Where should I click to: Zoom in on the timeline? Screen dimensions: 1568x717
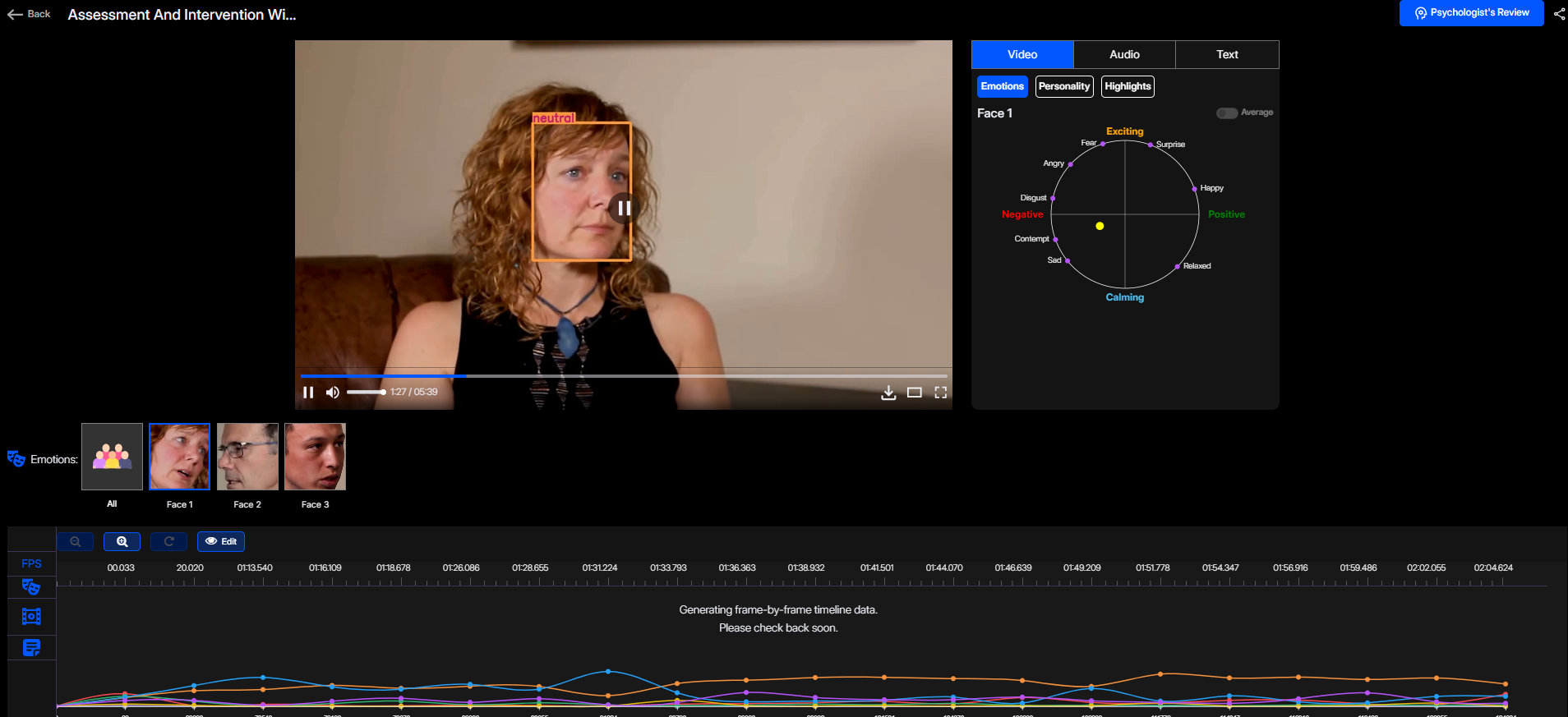point(122,542)
